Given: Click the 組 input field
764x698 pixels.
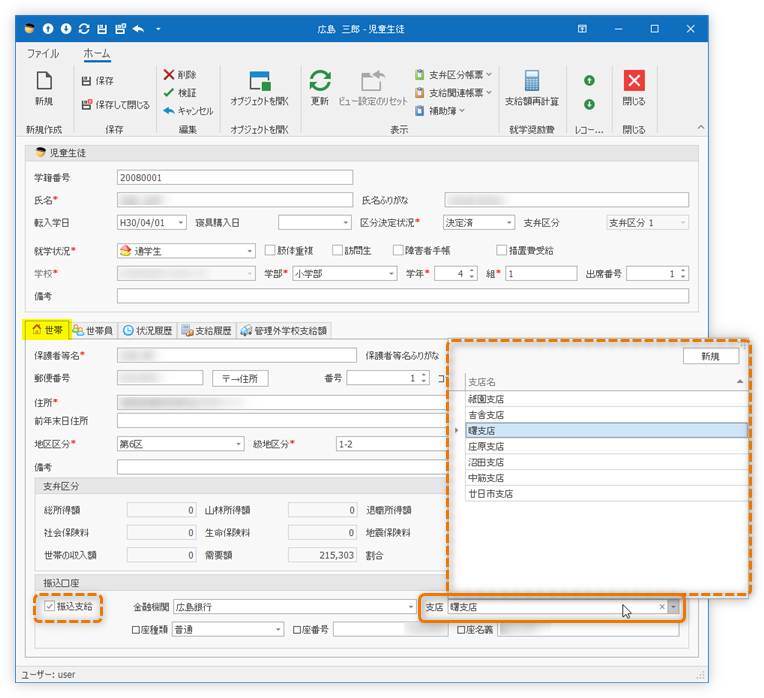Looking at the screenshot, I should pyautogui.click(x=541, y=274).
